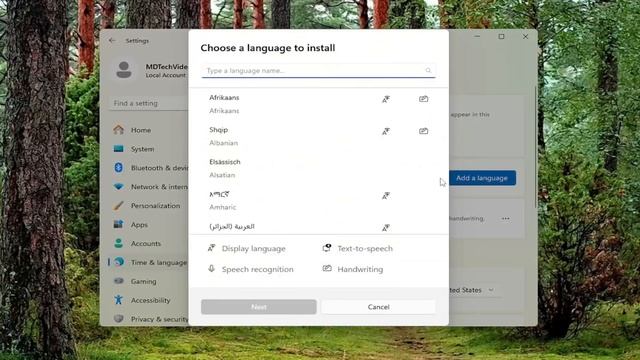
Task: Click the Network wifi icon
Action: coord(119,187)
